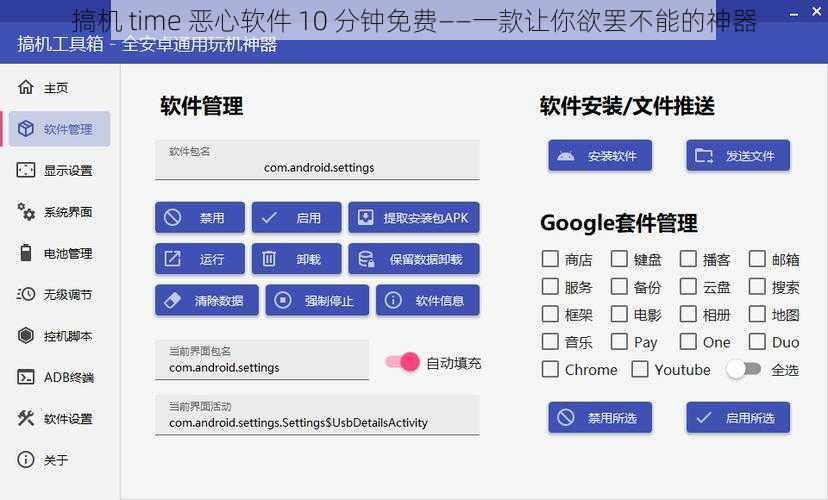Click 保留数据卸载 button
This screenshot has height=500, width=828.
(414, 259)
